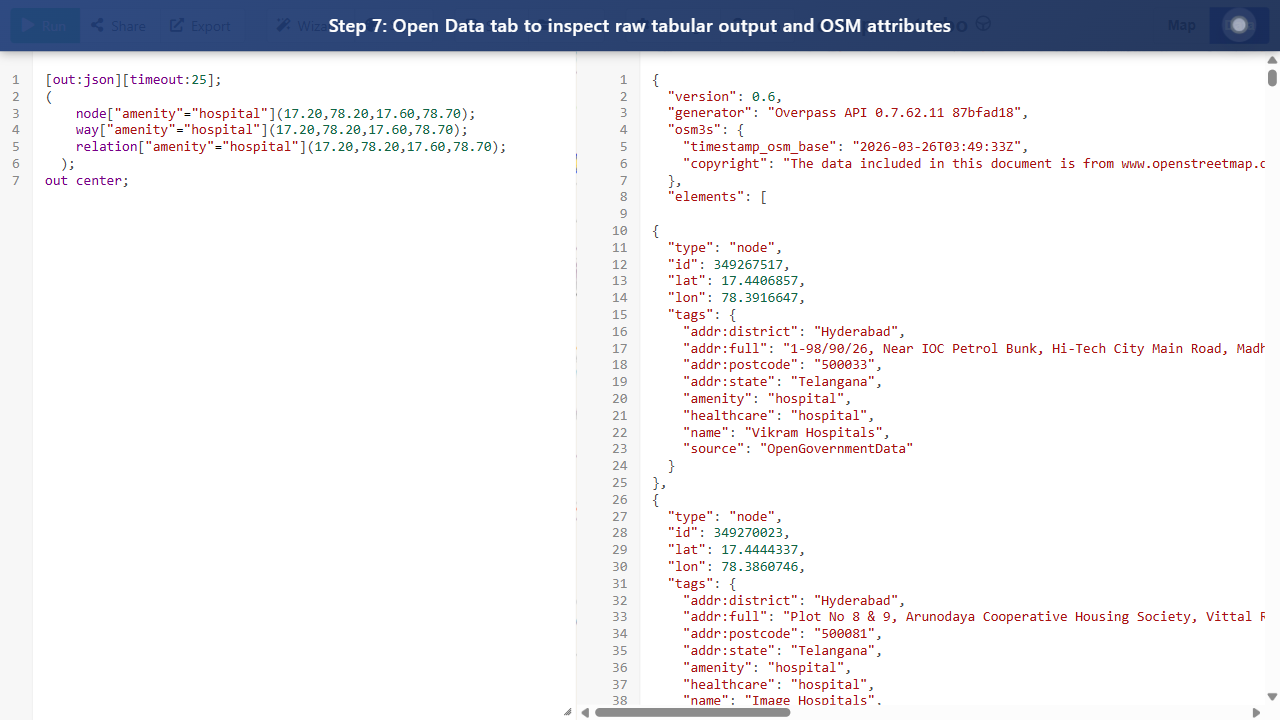The width and height of the screenshot is (1280, 720).
Task: Click line number 27 in the data panel gutter
Action: (619, 516)
